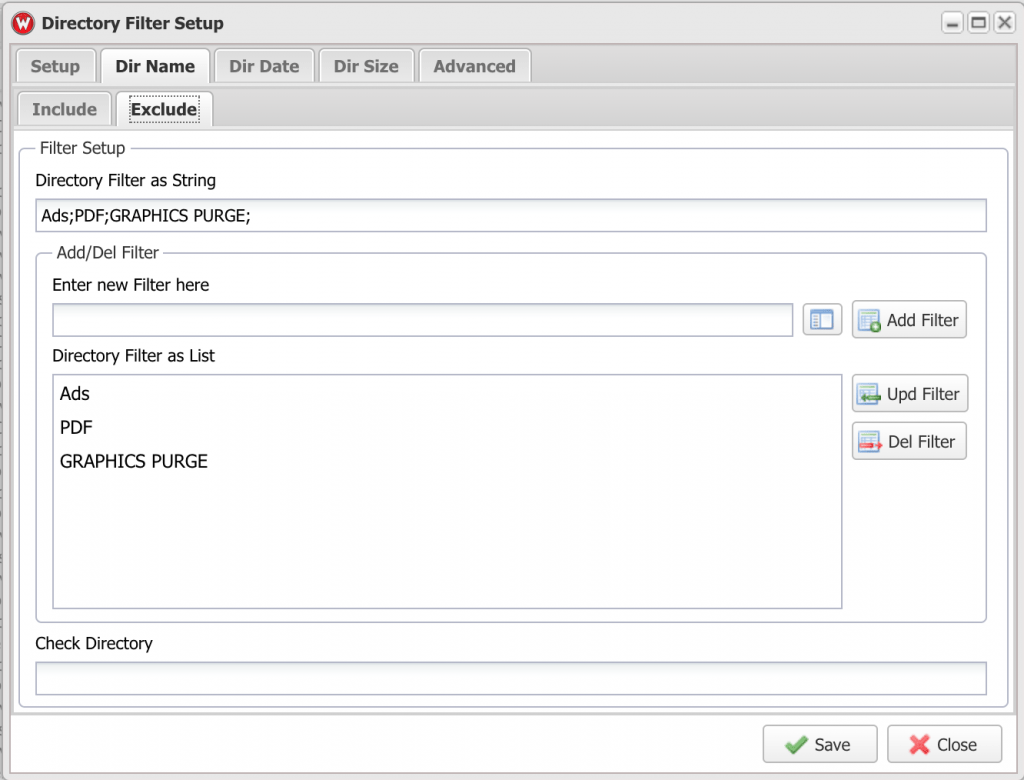Save the directory filter setup
The width and height of the screenshot is (1024, 780).
[820, 744]
